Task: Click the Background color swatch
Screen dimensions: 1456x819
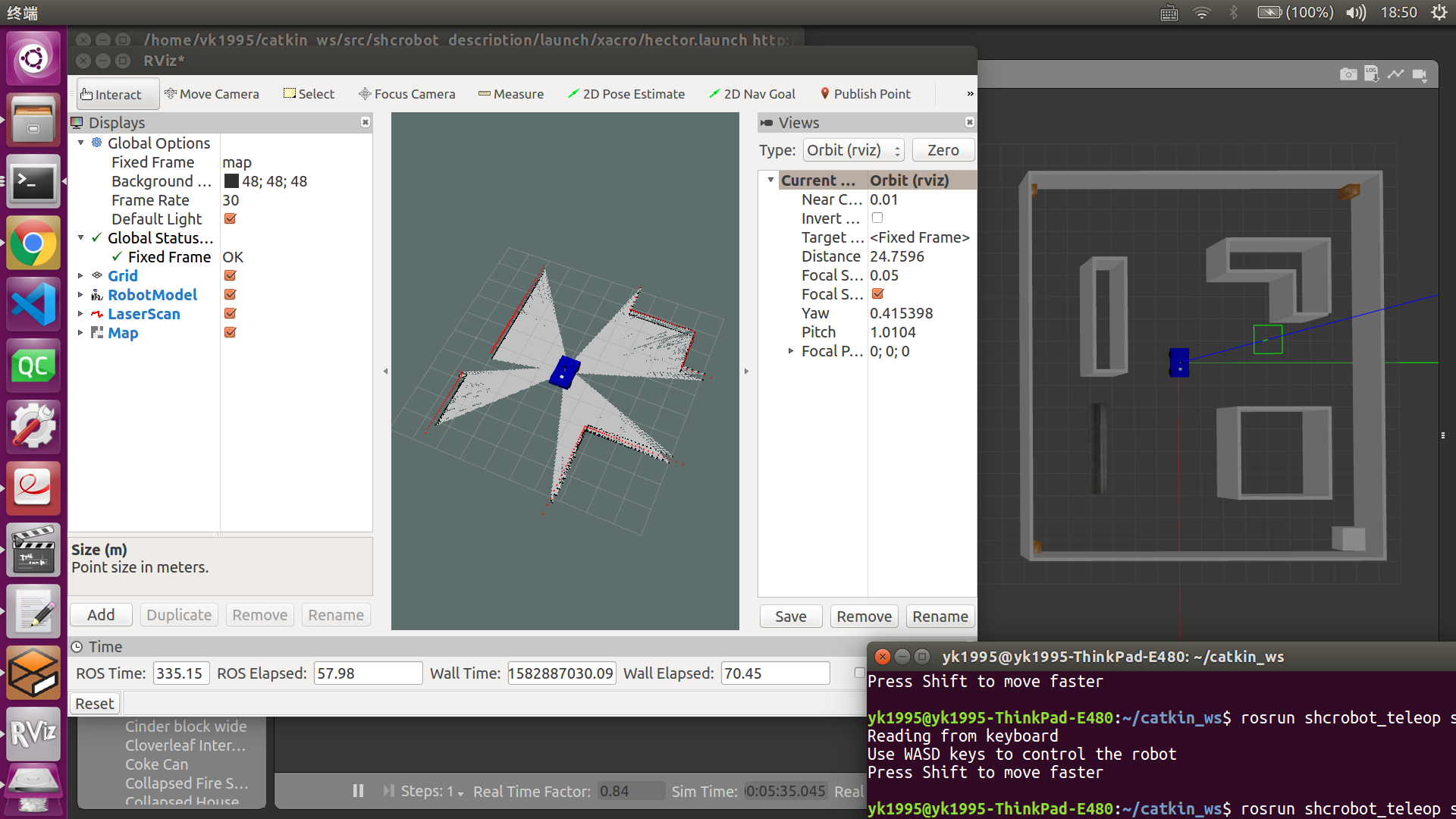Action: coord(231,181)
